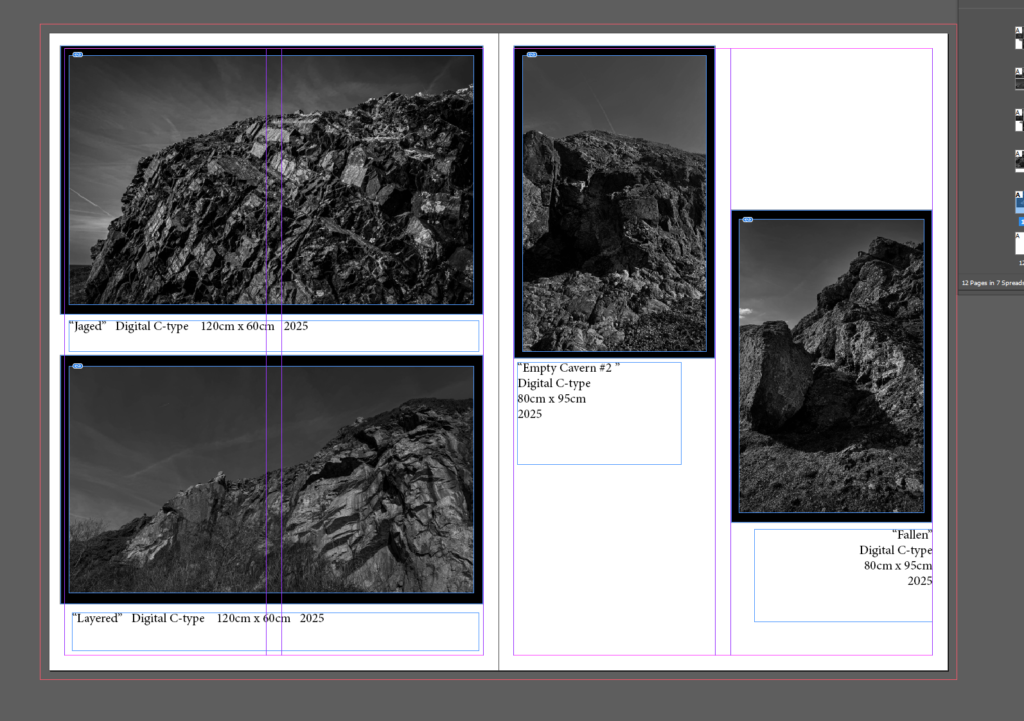
Task: Select the Fallen boulder portrait photograph
Action: 831,366
